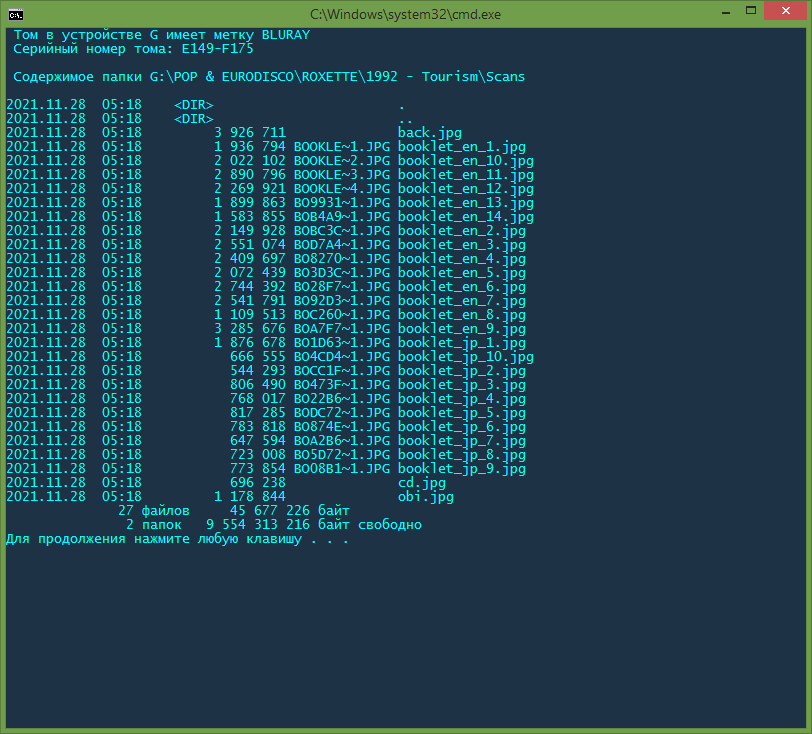Click short name BO08B1~1.JPG
Viewport: 812px width, 734px height.
tap(342, 468)
